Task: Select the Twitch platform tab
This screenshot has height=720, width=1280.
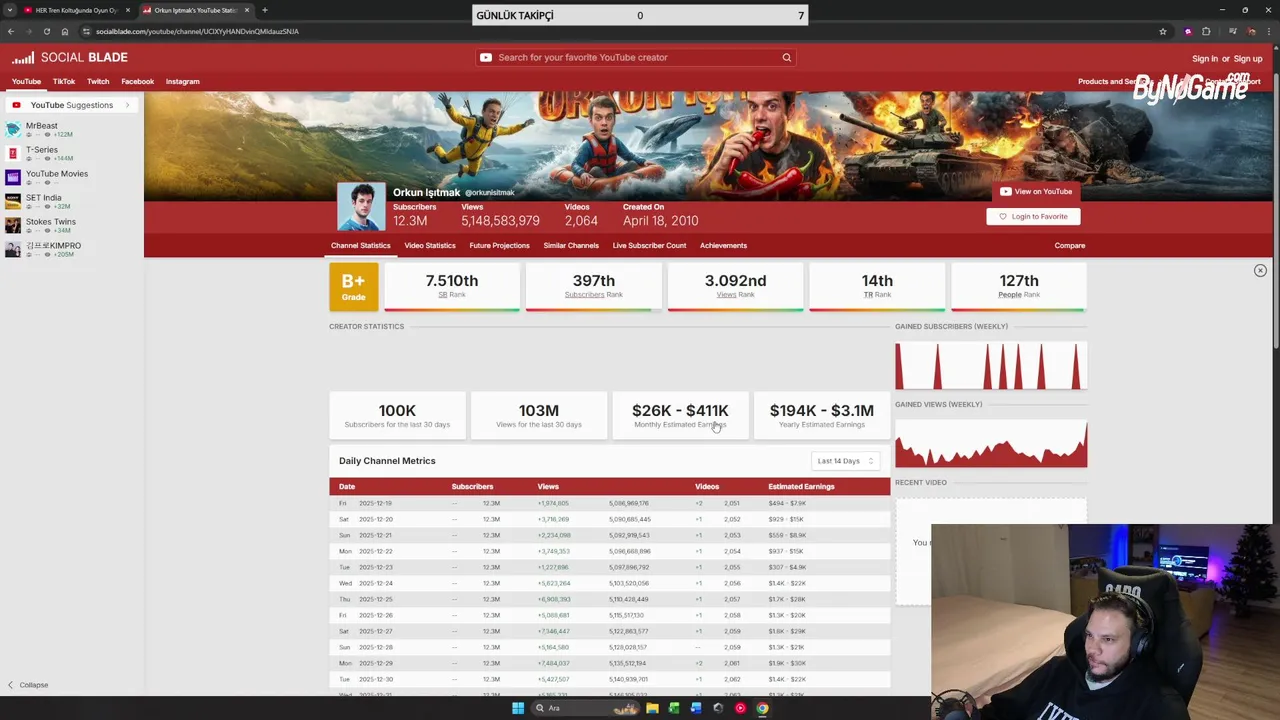Action: (98, 81)
